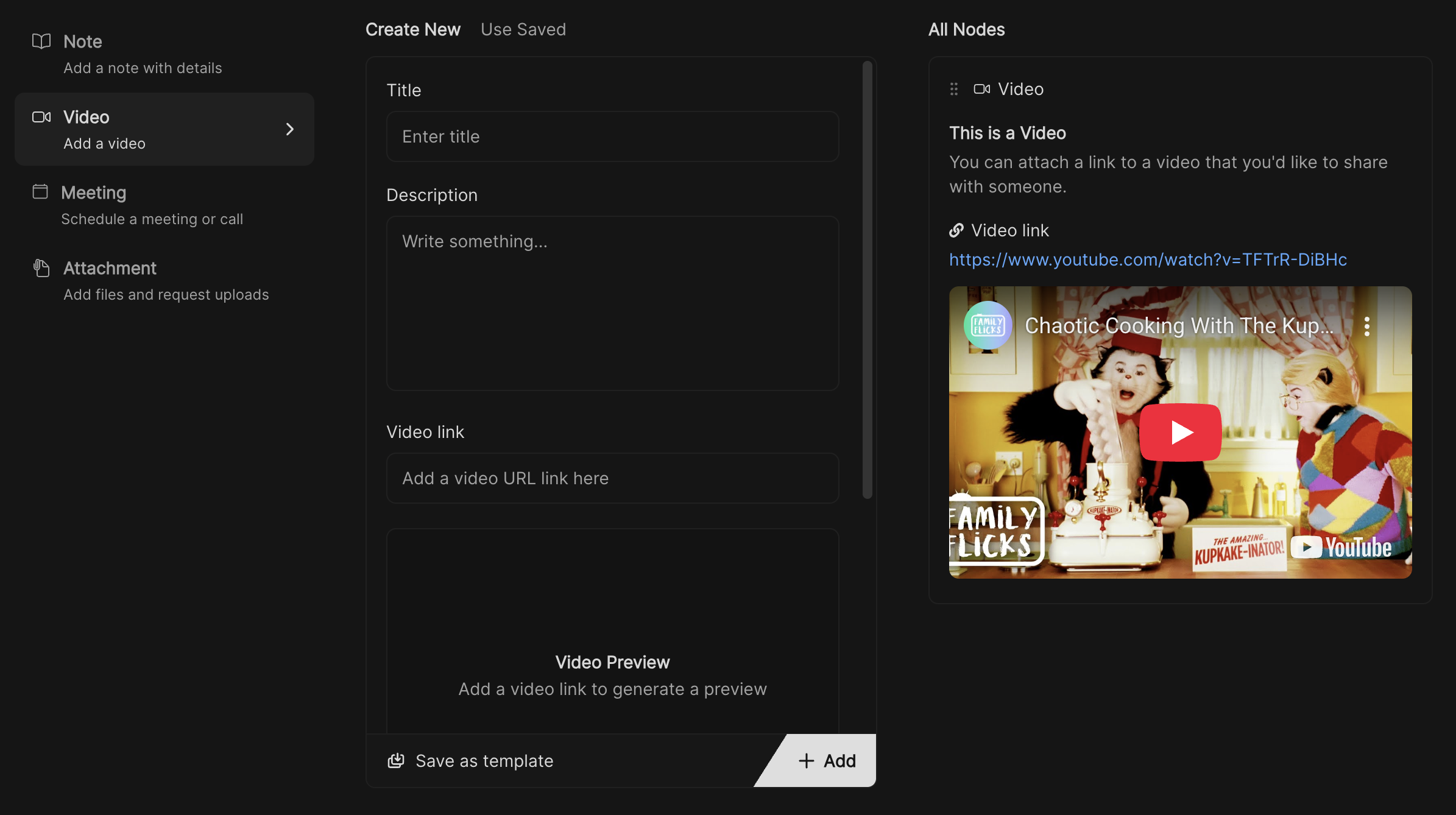Click the Save as template icon
The image size is (1456, 815).
(x=396, y=761)
